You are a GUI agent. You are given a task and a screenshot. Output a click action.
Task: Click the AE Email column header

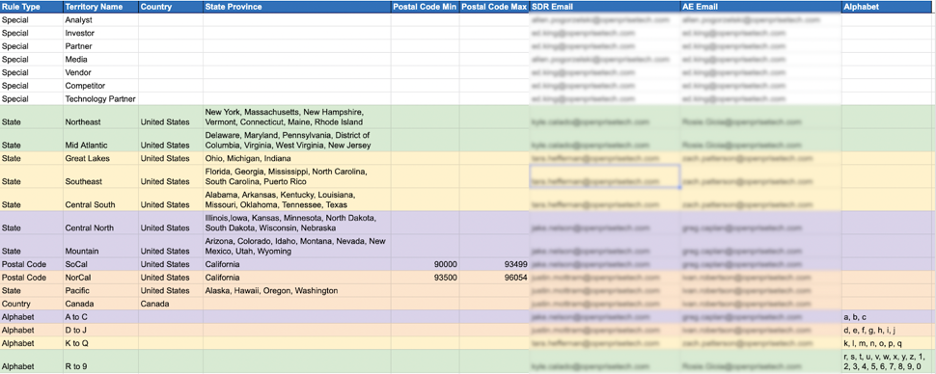(761, 7)
